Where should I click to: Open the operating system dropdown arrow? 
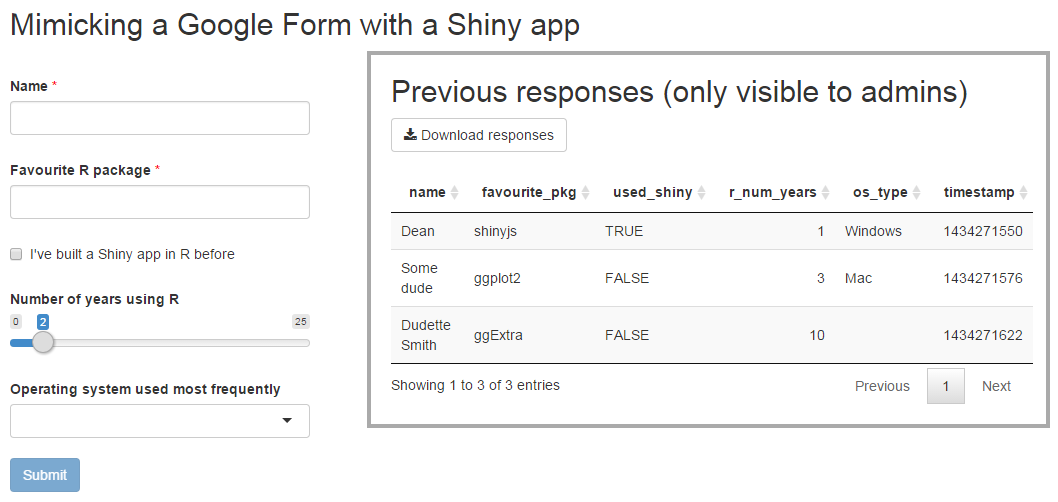click(287, 421)
